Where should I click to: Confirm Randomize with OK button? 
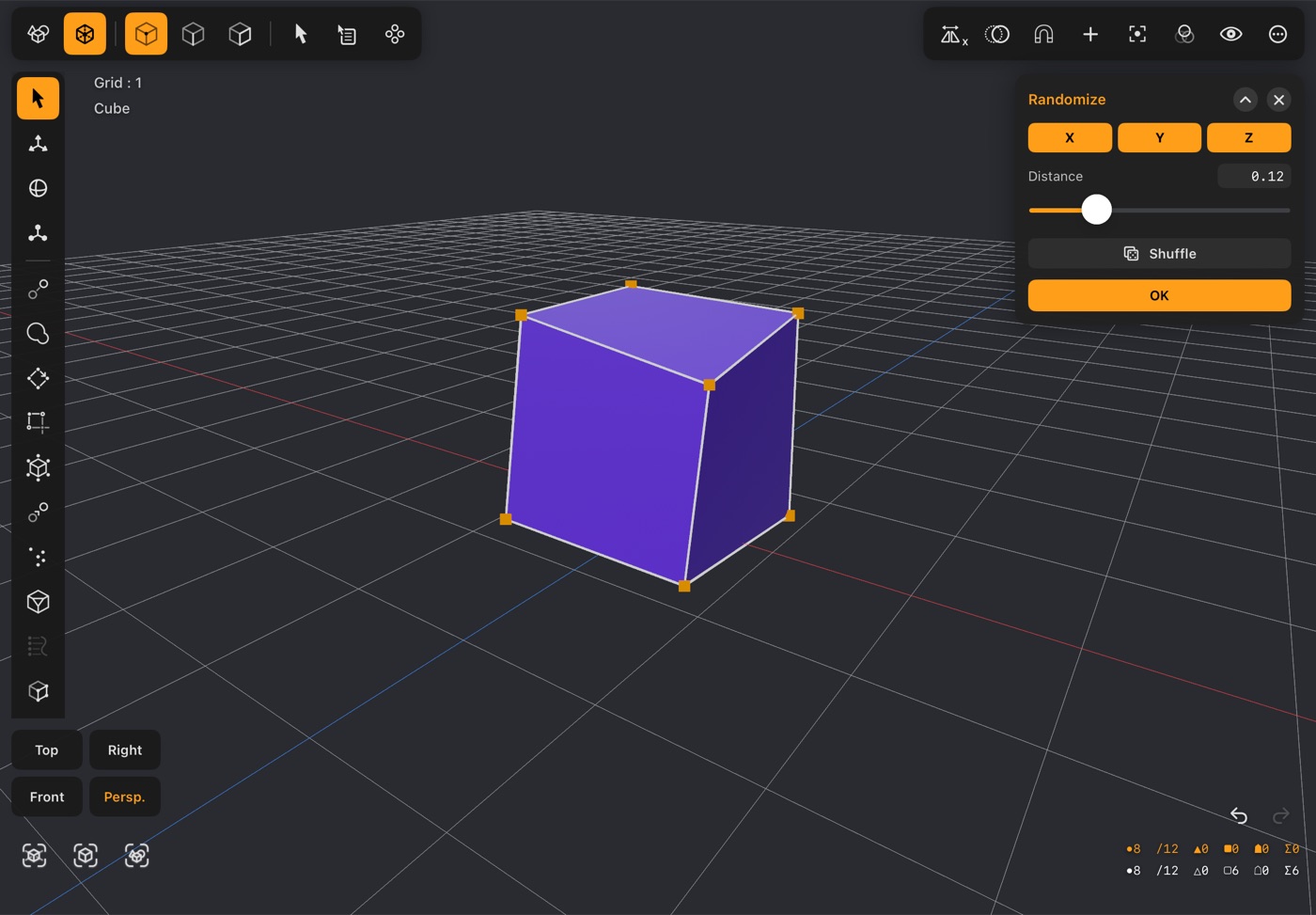[1159, 295]
